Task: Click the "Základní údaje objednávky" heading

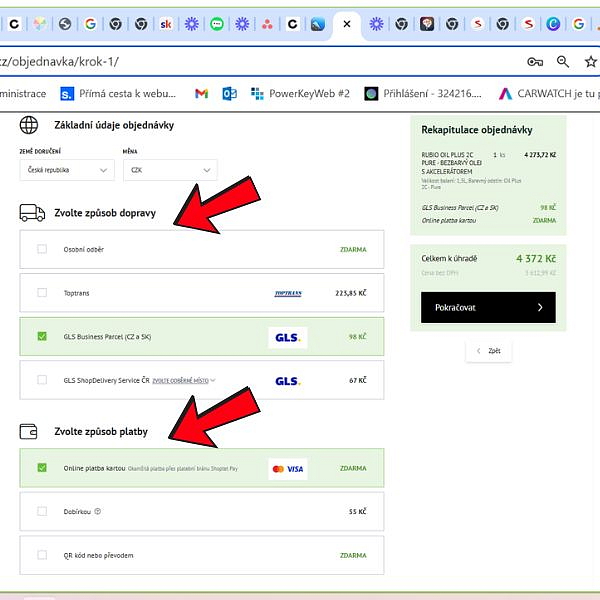Action: click(114, 125)
